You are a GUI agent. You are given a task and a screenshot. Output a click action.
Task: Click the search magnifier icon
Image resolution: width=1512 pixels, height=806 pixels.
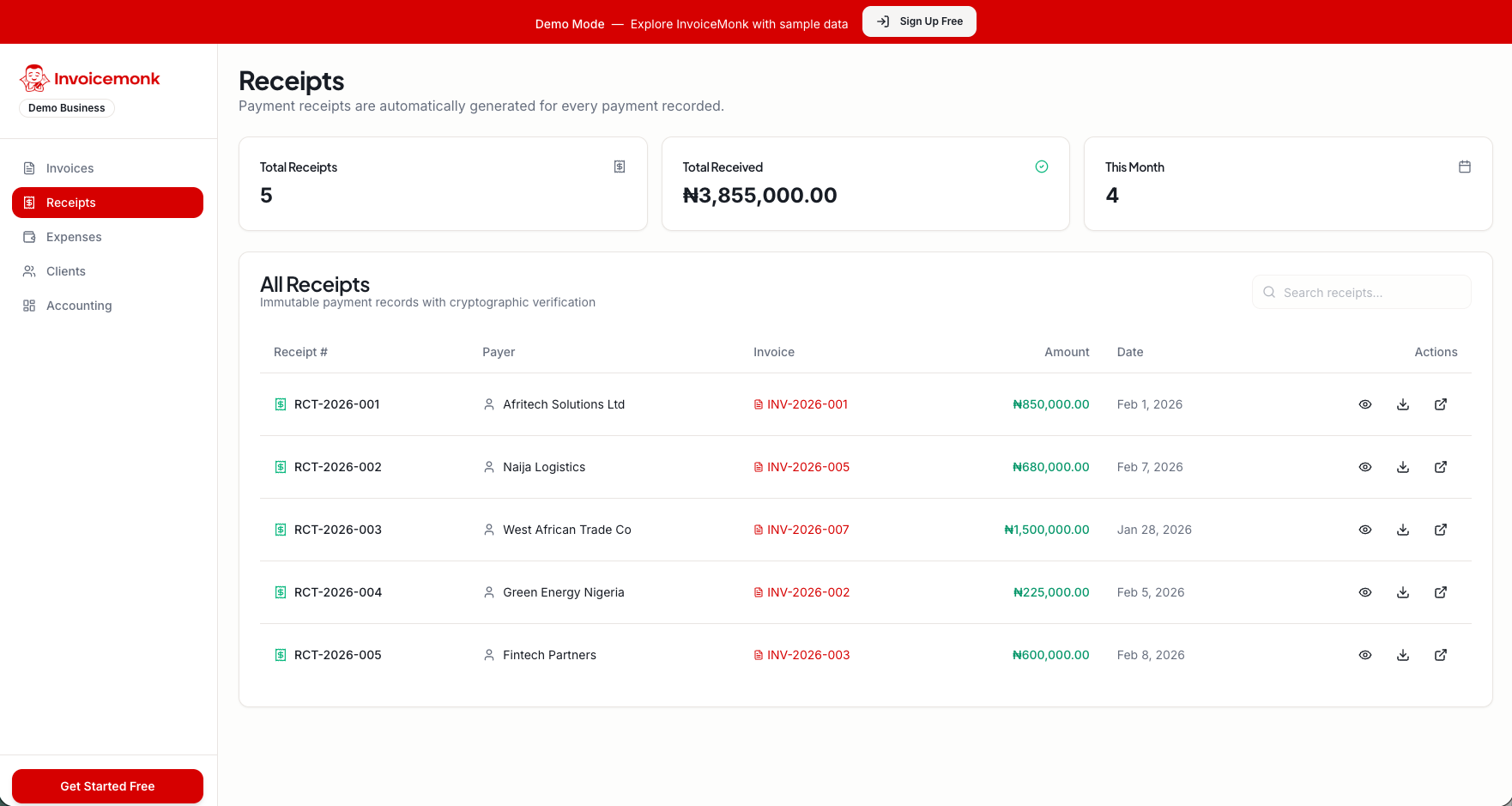click(1269, 292)
